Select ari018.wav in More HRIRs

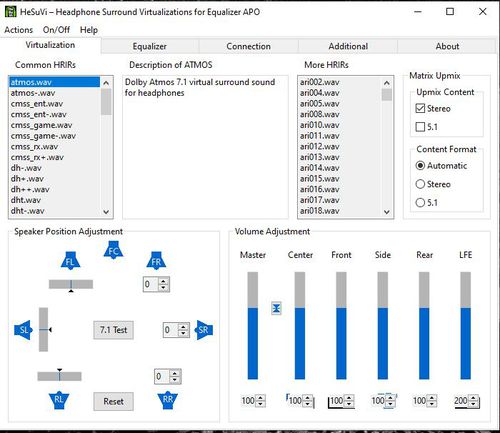point(340,210)
